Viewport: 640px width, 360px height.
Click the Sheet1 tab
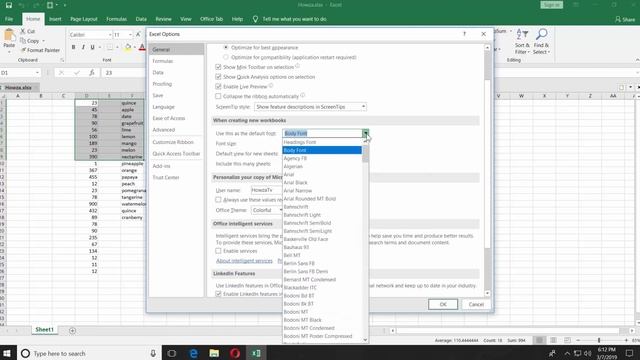click(44, 330)
